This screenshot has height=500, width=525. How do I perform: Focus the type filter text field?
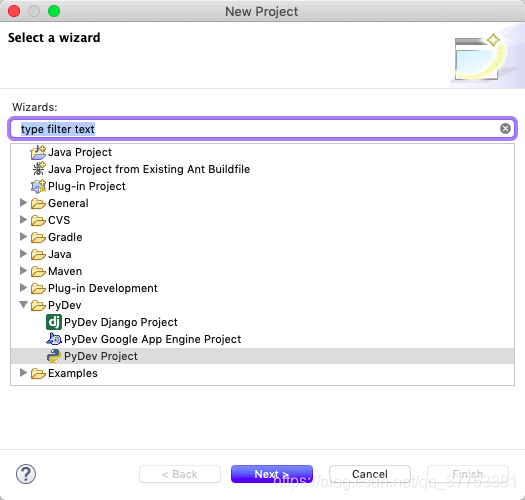pyautogui.click(x=262, y=129)
